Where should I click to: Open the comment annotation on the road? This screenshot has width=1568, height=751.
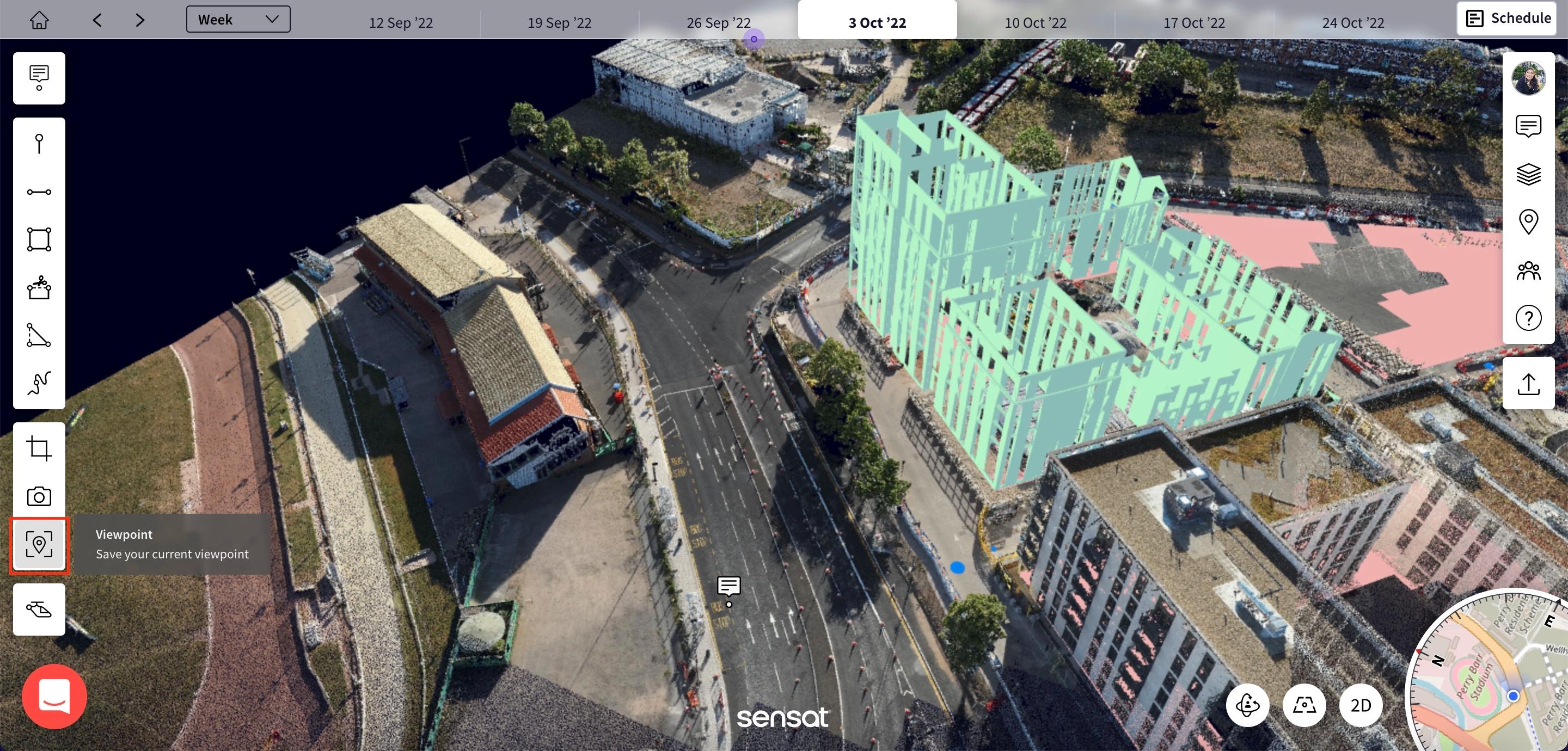pyautogui.click(x=728, y=587)
